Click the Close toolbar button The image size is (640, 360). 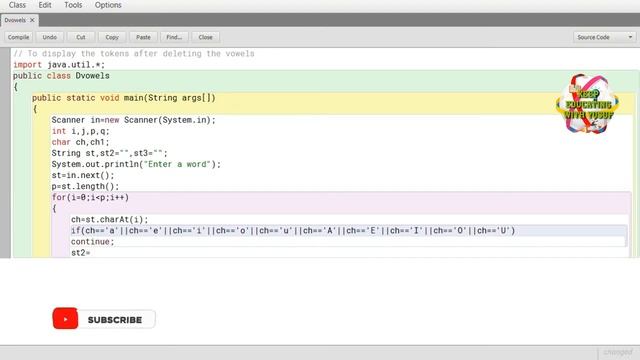[205, 37]
